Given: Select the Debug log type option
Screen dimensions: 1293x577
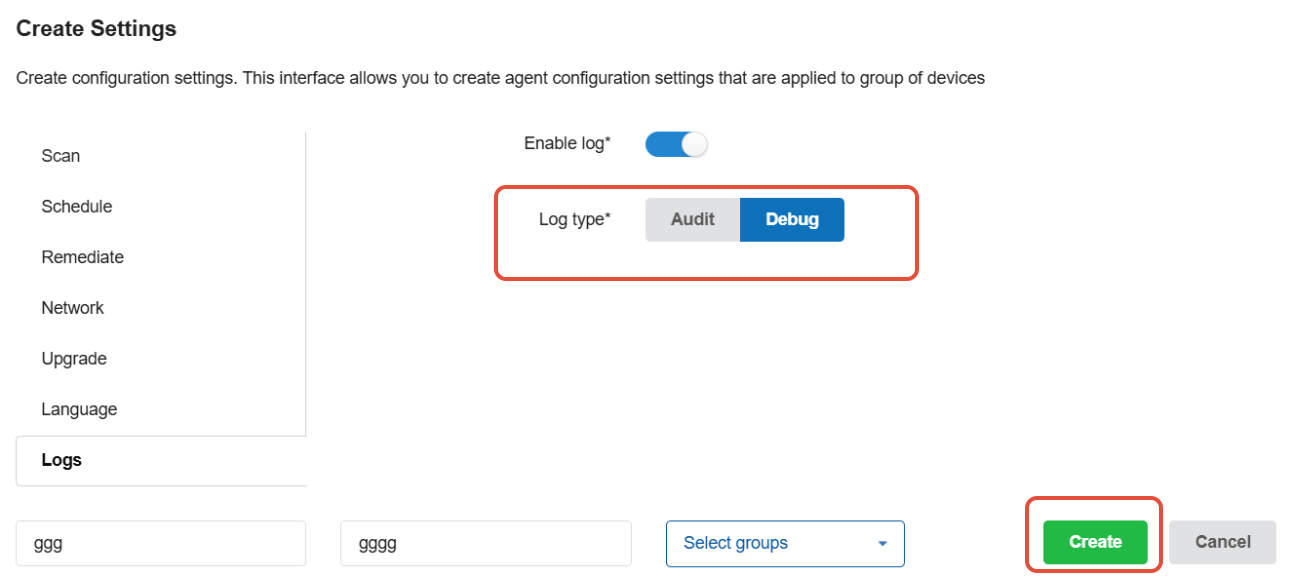Looking at the screenshot, I should pos(792,220).
